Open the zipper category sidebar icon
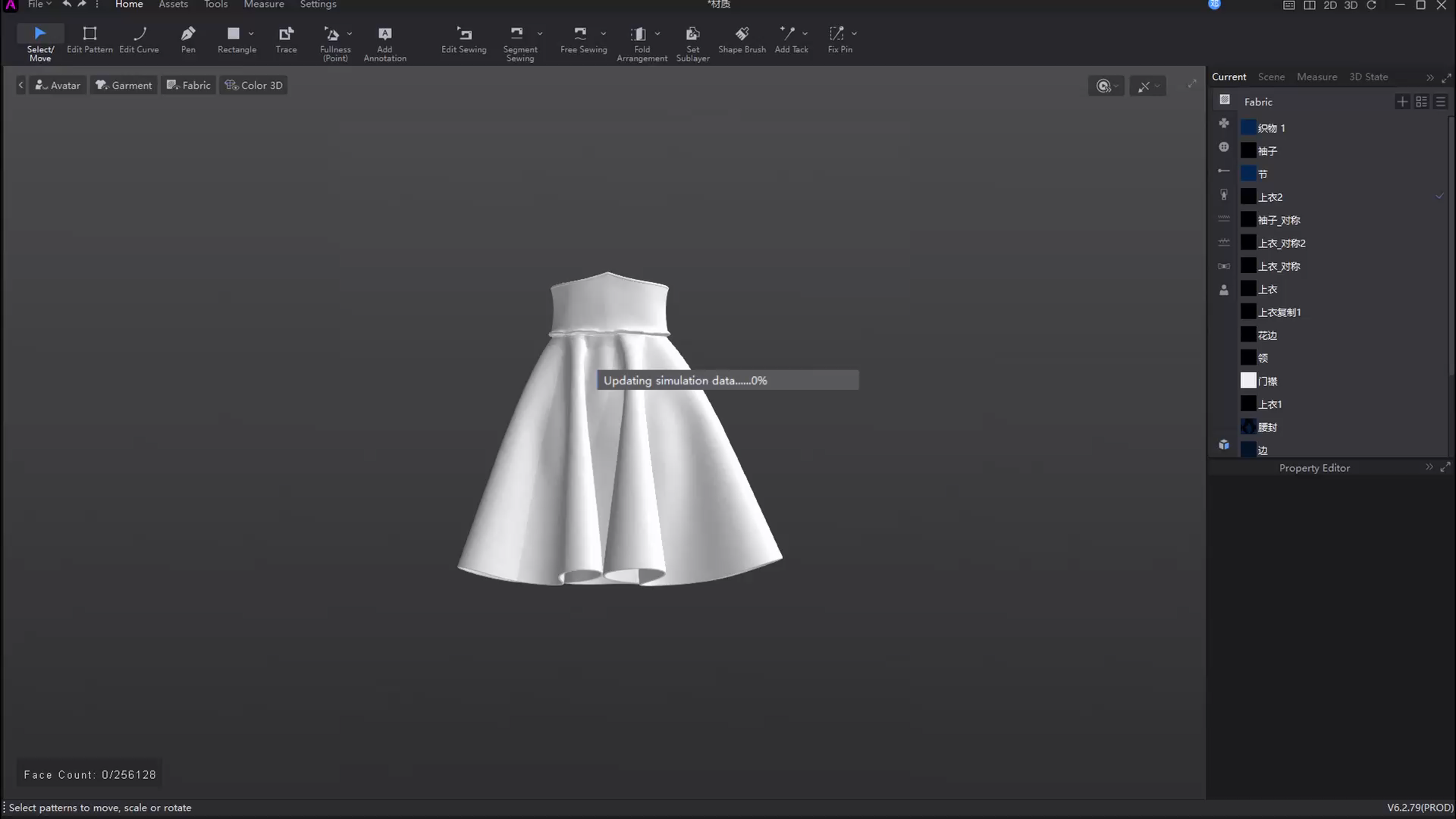 [1224, 195]
